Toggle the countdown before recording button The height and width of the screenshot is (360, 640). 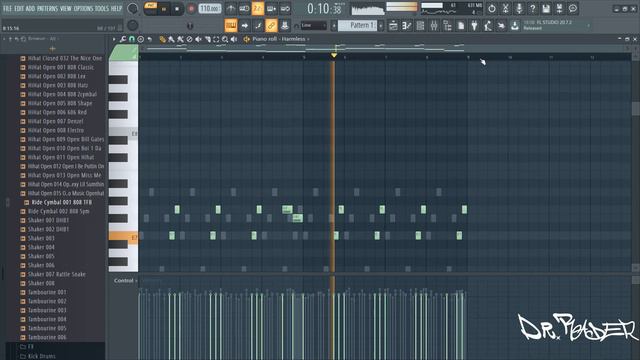click(x=258, y=9)
